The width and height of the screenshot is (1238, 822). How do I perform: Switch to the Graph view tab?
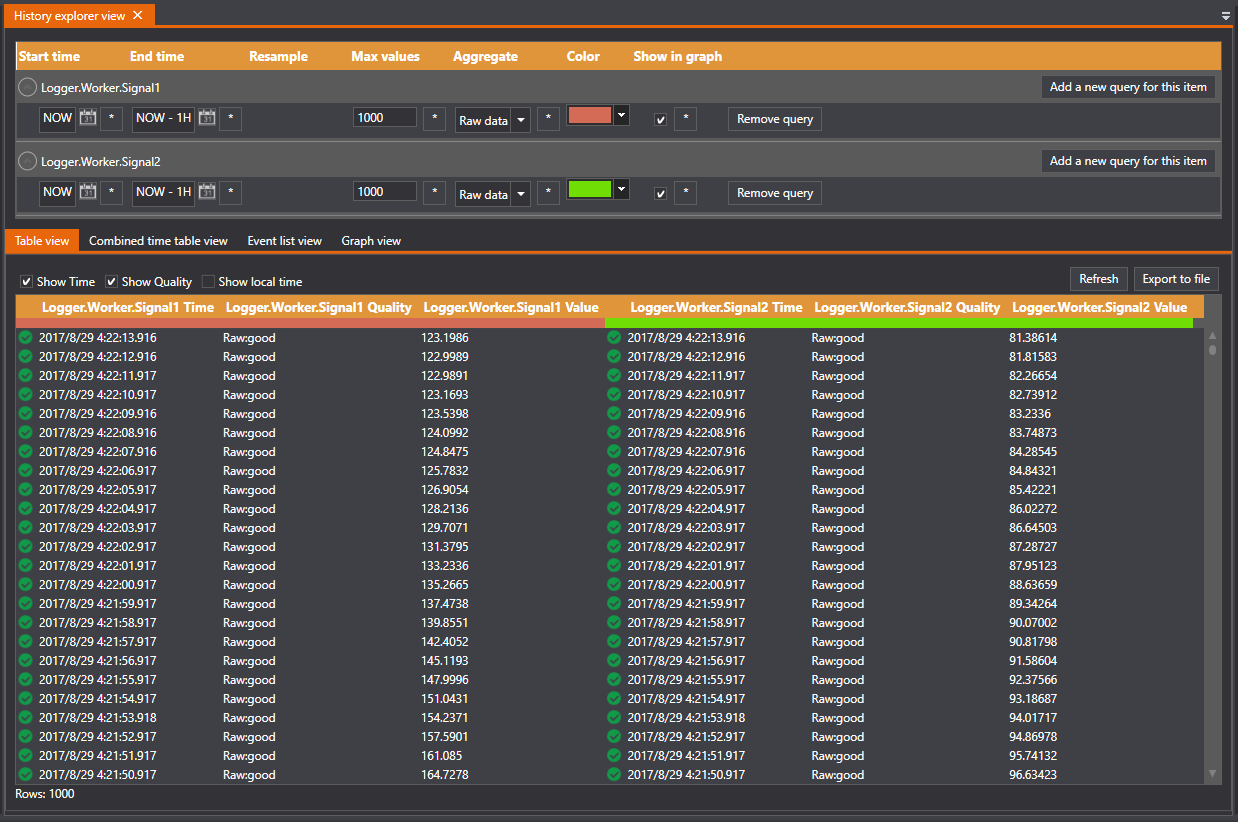pyautogui.click(x=371, y=241)
